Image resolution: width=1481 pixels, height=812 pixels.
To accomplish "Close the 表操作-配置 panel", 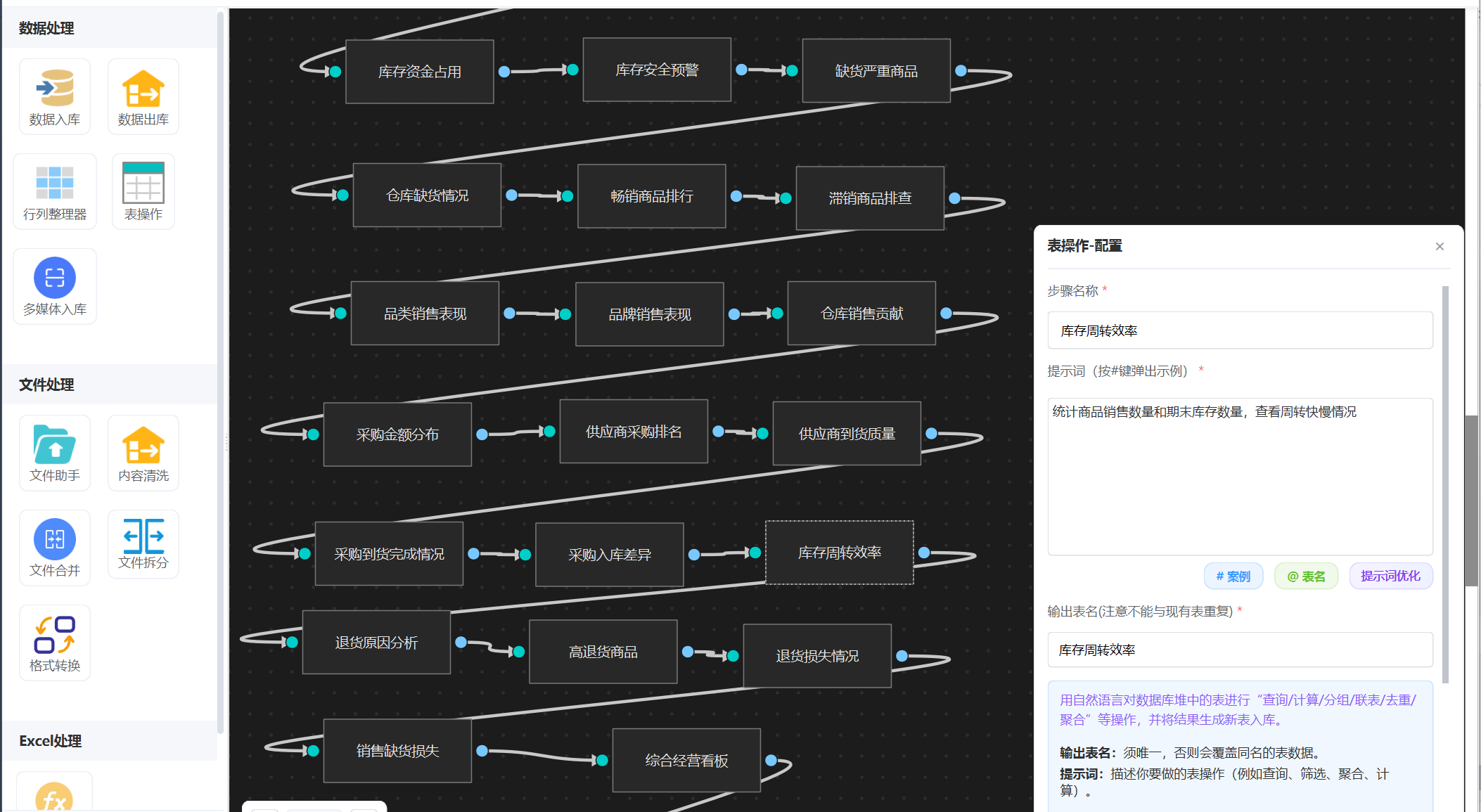I will click(1440, 247).
